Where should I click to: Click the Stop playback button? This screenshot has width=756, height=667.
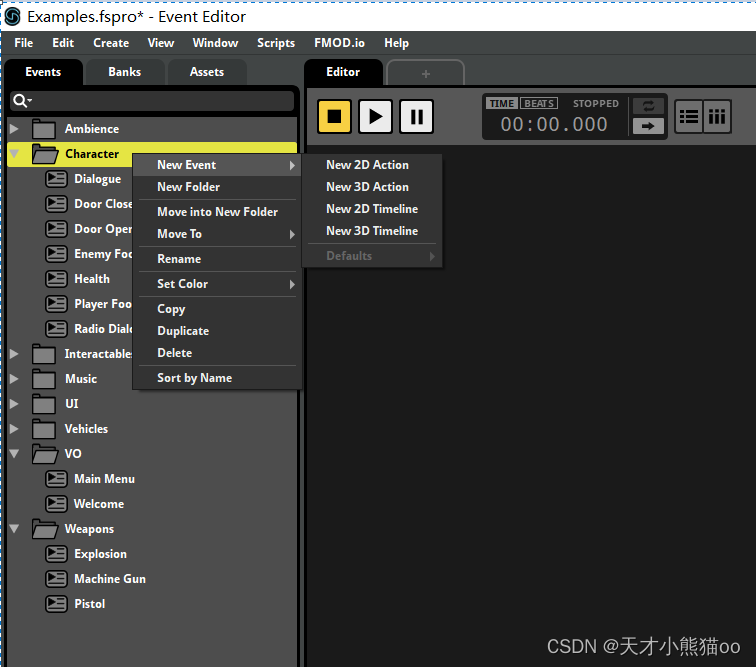point(334,116)
